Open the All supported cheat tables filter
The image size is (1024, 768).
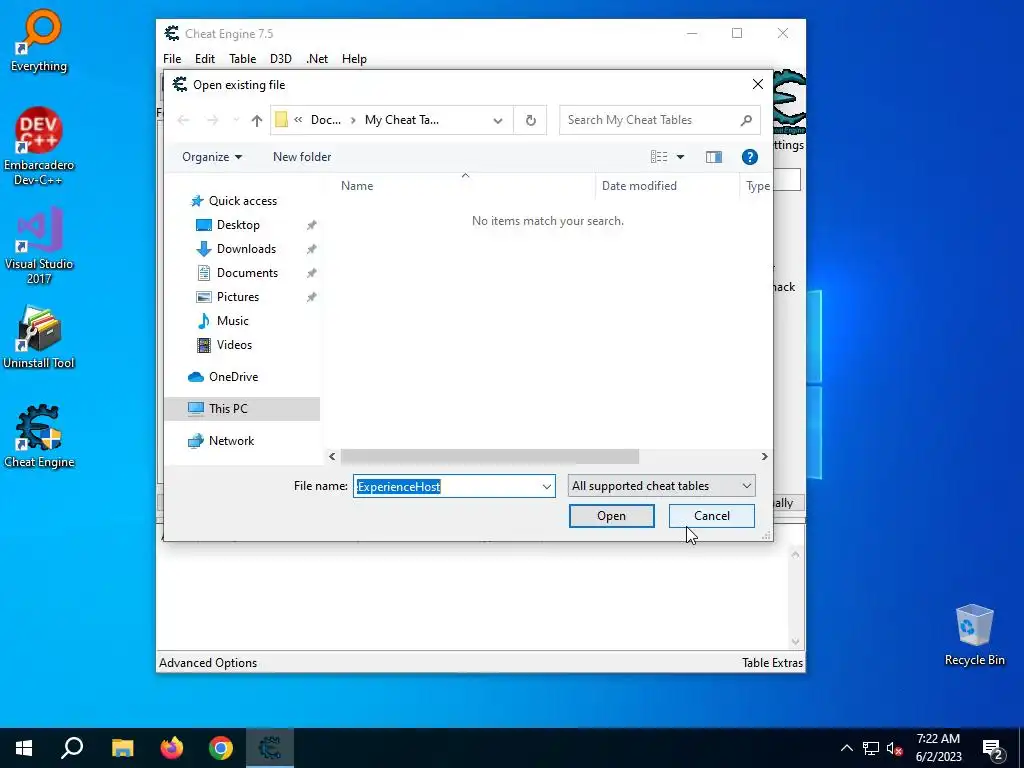pyautogui.click(x=662, y=486)
